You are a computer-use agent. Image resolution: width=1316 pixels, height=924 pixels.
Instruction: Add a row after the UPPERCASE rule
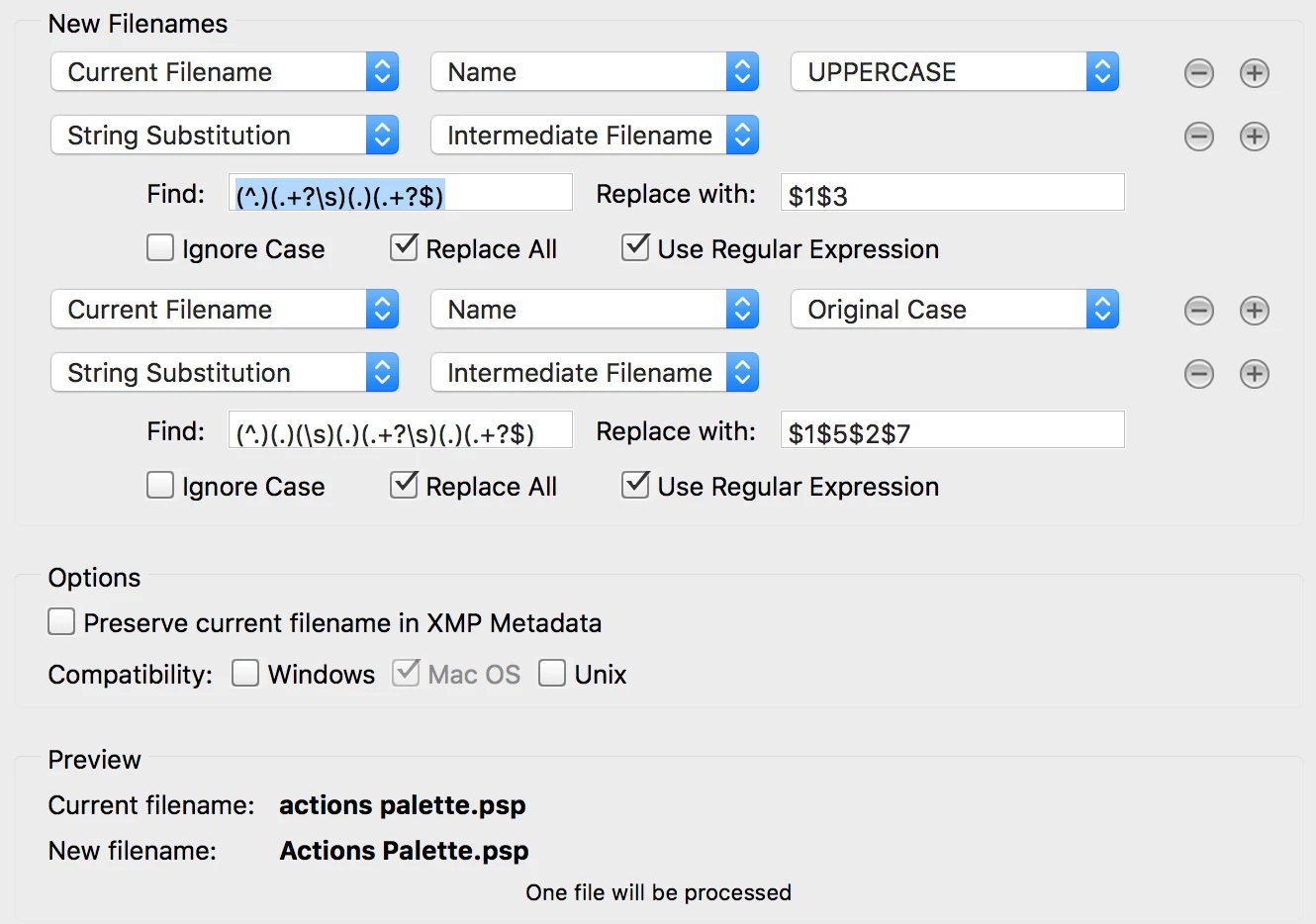(x=1254, y=73)
